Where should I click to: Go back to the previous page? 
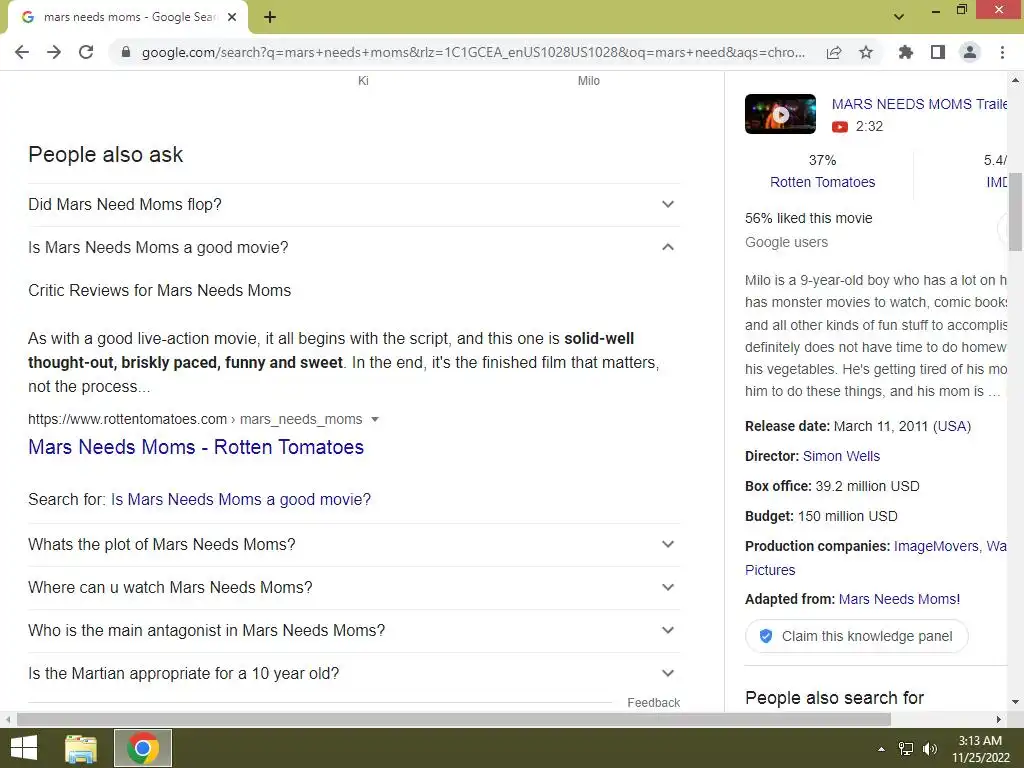point(22,52)
